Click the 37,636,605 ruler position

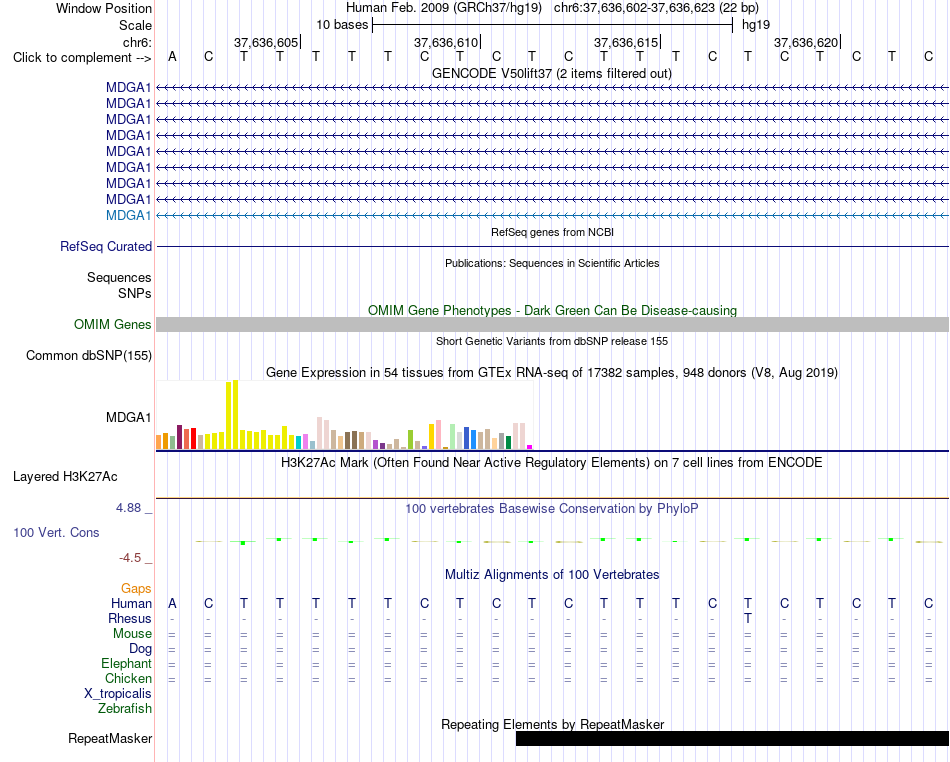266,42
